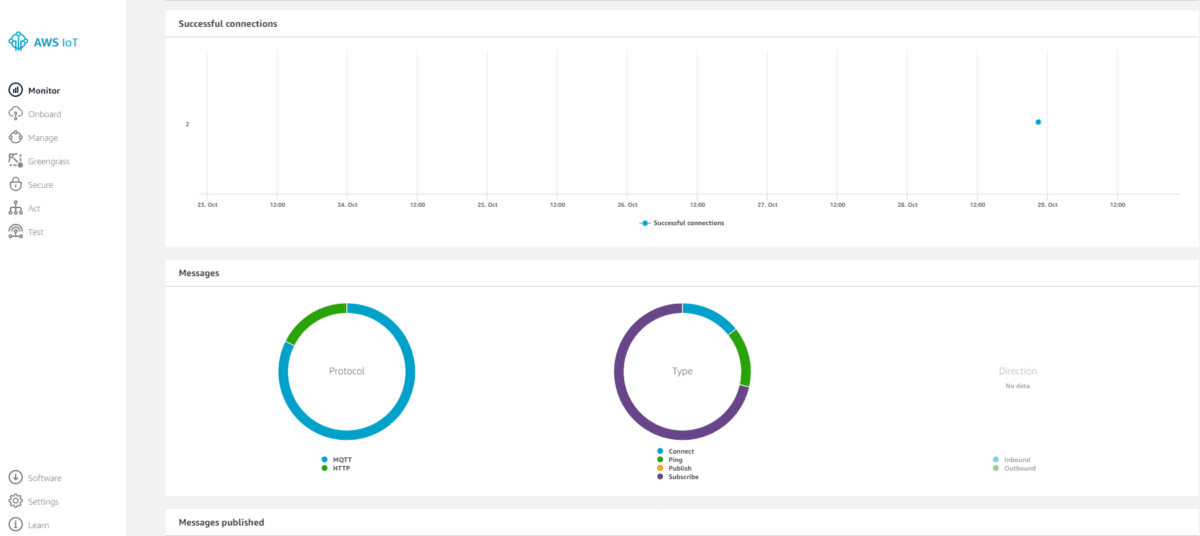The width and height of the screenshot is (1200, 536).
Task: Click the y-axis value 2
Action: (x=187, y=124)
